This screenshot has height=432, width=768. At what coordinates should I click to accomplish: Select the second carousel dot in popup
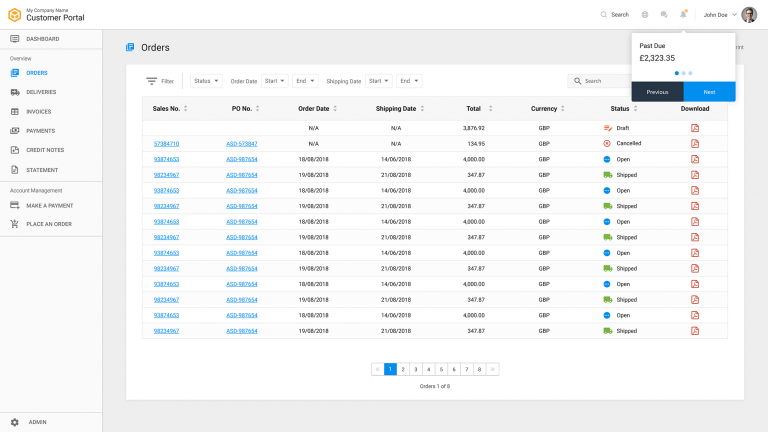click(x=683, y=73)
